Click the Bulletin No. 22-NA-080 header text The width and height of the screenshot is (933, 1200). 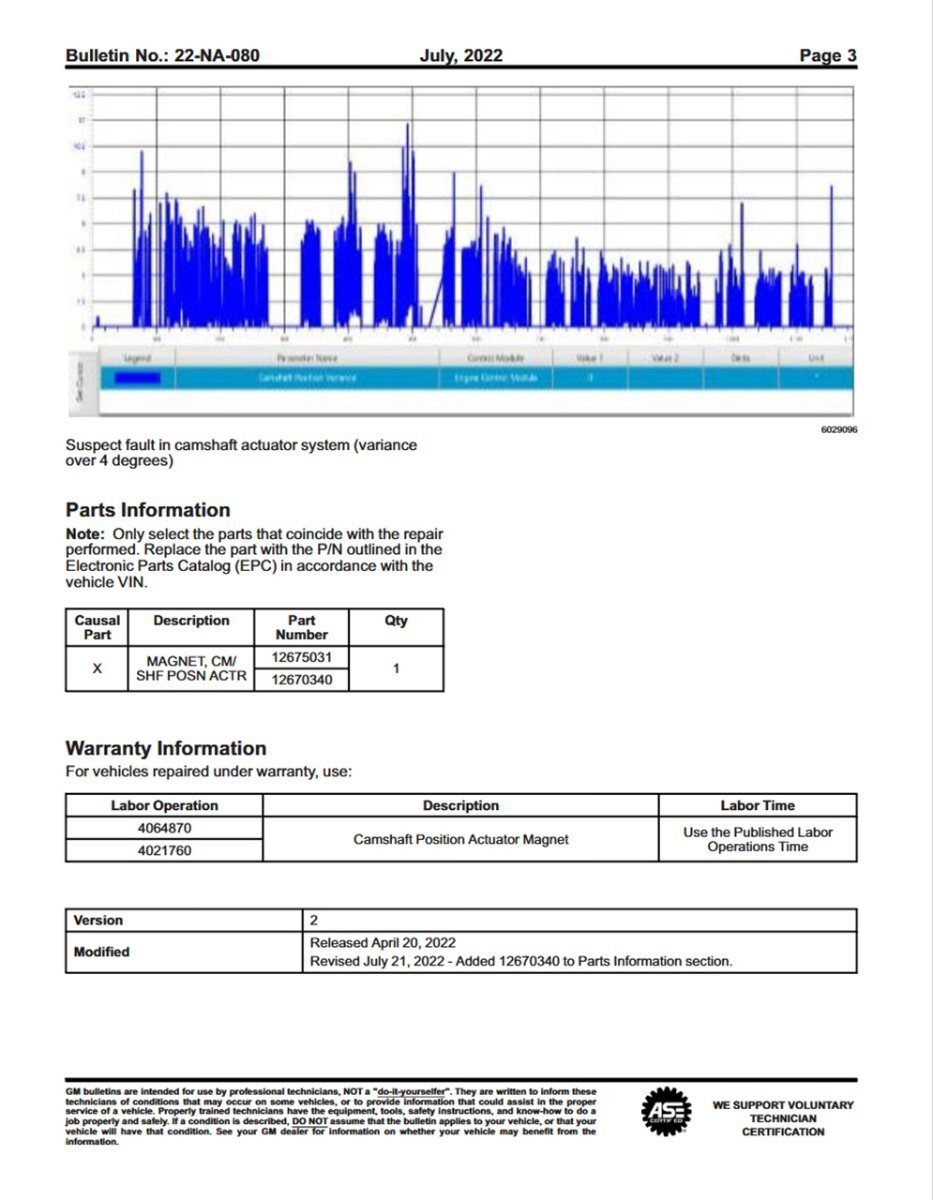(162, 56)
